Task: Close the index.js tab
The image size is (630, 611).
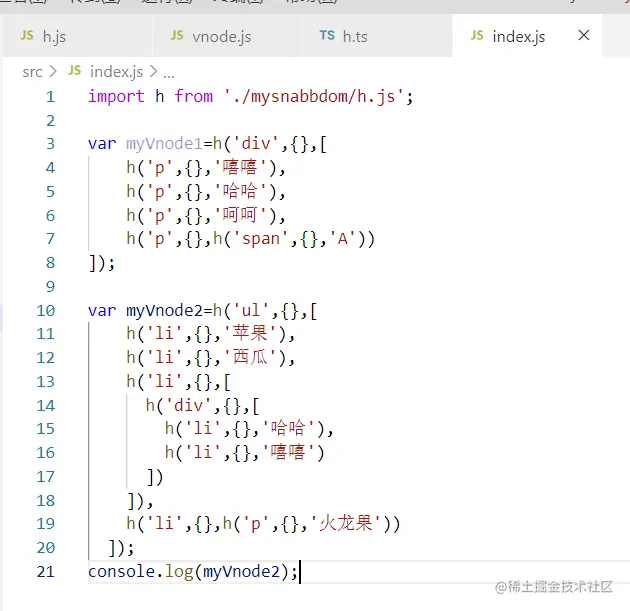Action: click(584, 35)
